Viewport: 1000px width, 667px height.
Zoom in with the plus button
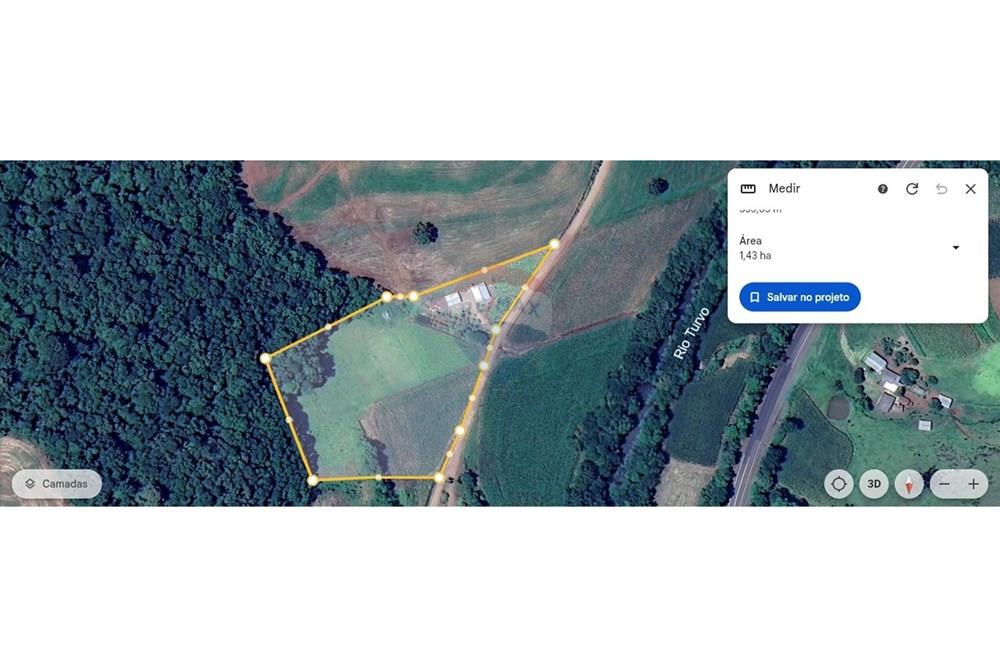[973, 484]
